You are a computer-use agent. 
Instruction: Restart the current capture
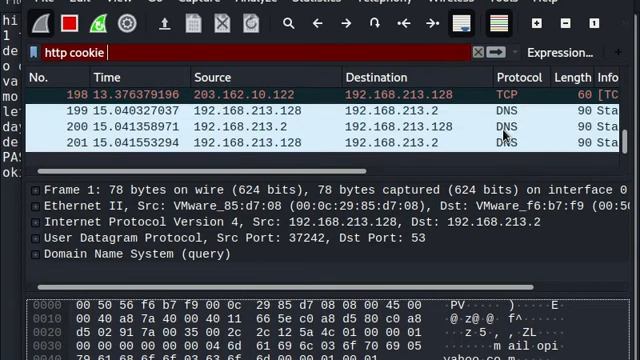pyautogui.click(x=98, y=24)
